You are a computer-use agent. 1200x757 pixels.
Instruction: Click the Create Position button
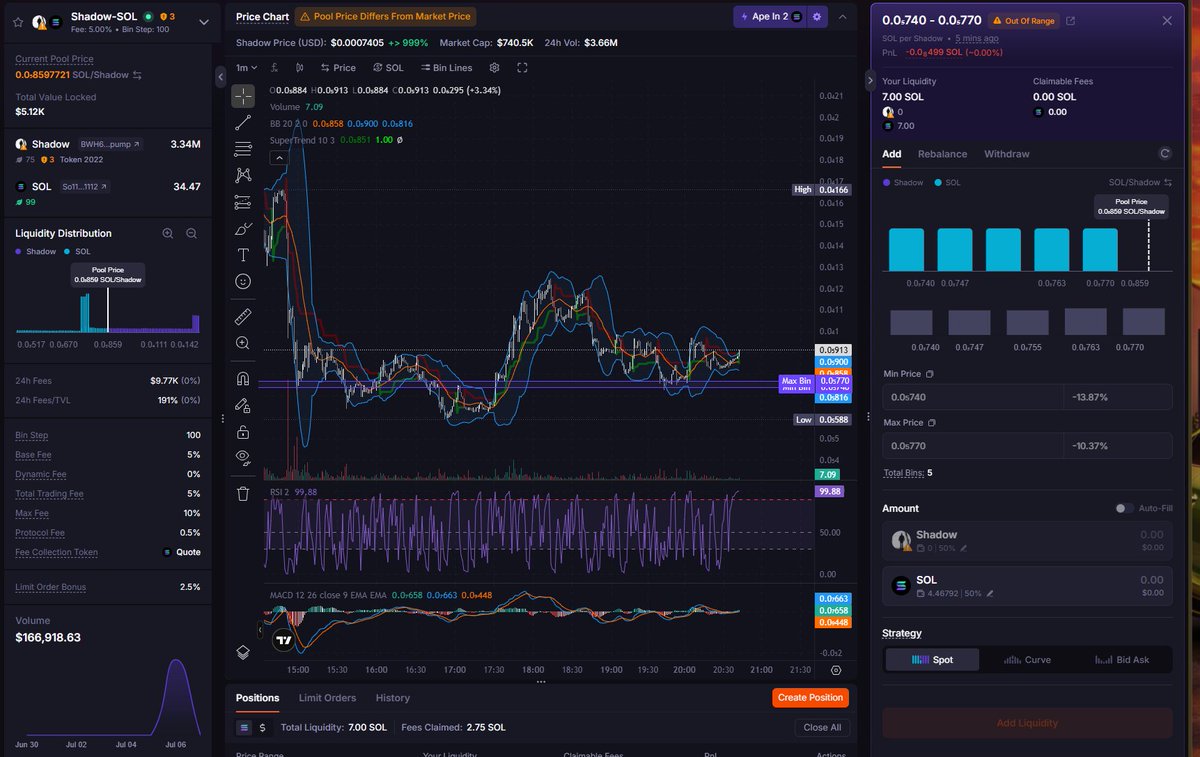810,698
